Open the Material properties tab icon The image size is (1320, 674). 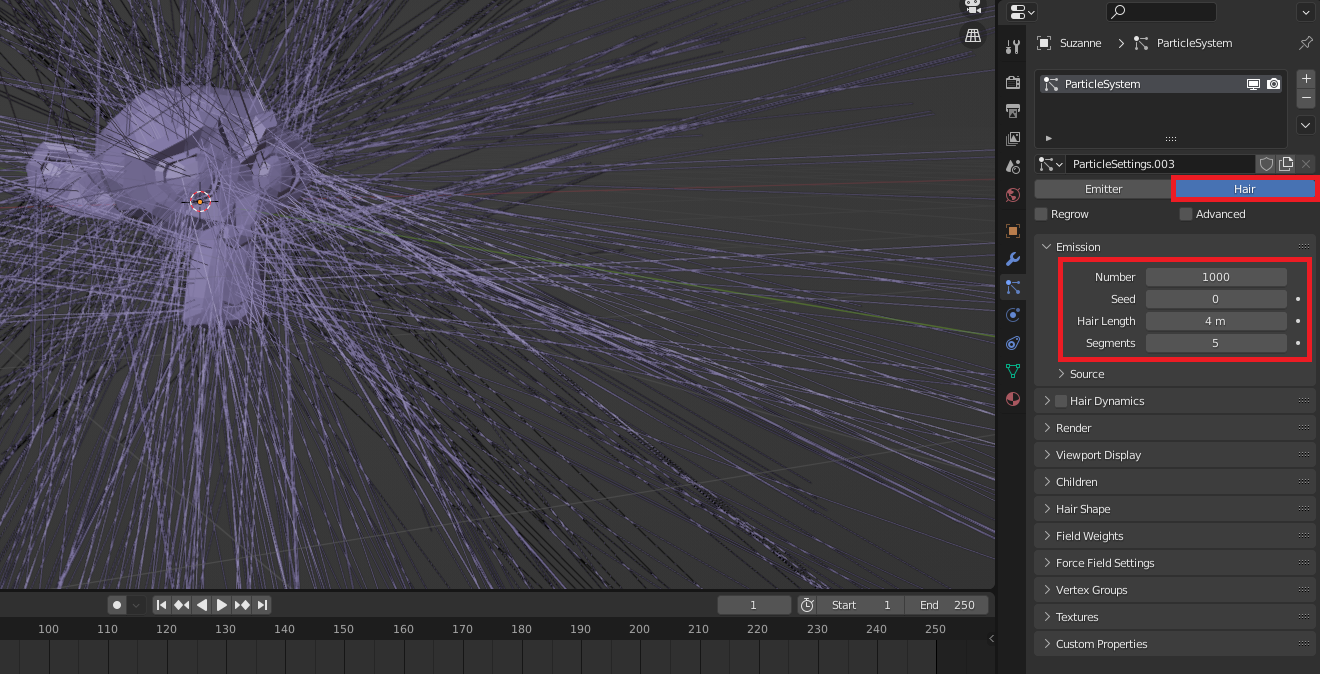1013,399
